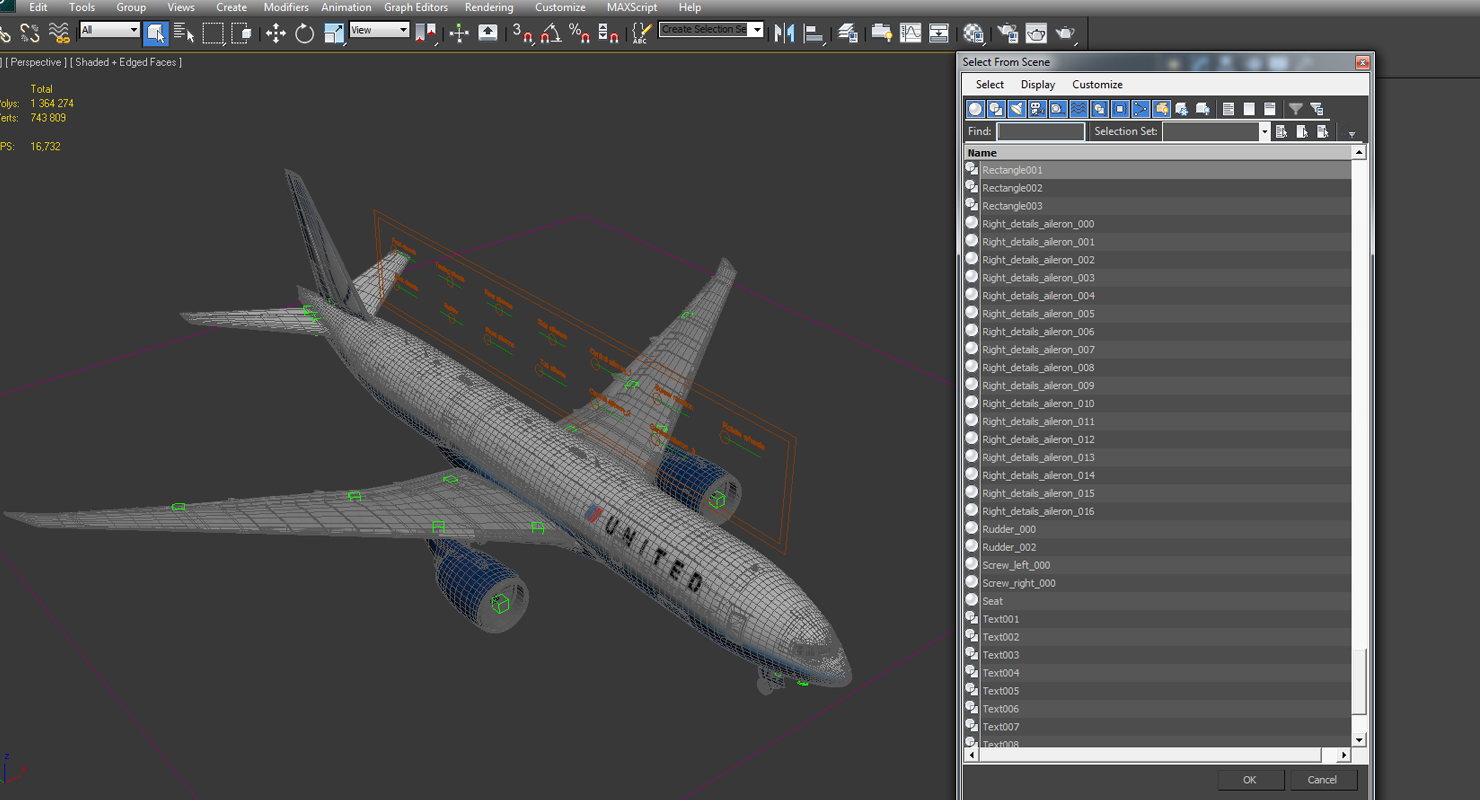
Task: Click the Bind to Space Warp icon
Action: 59,33
